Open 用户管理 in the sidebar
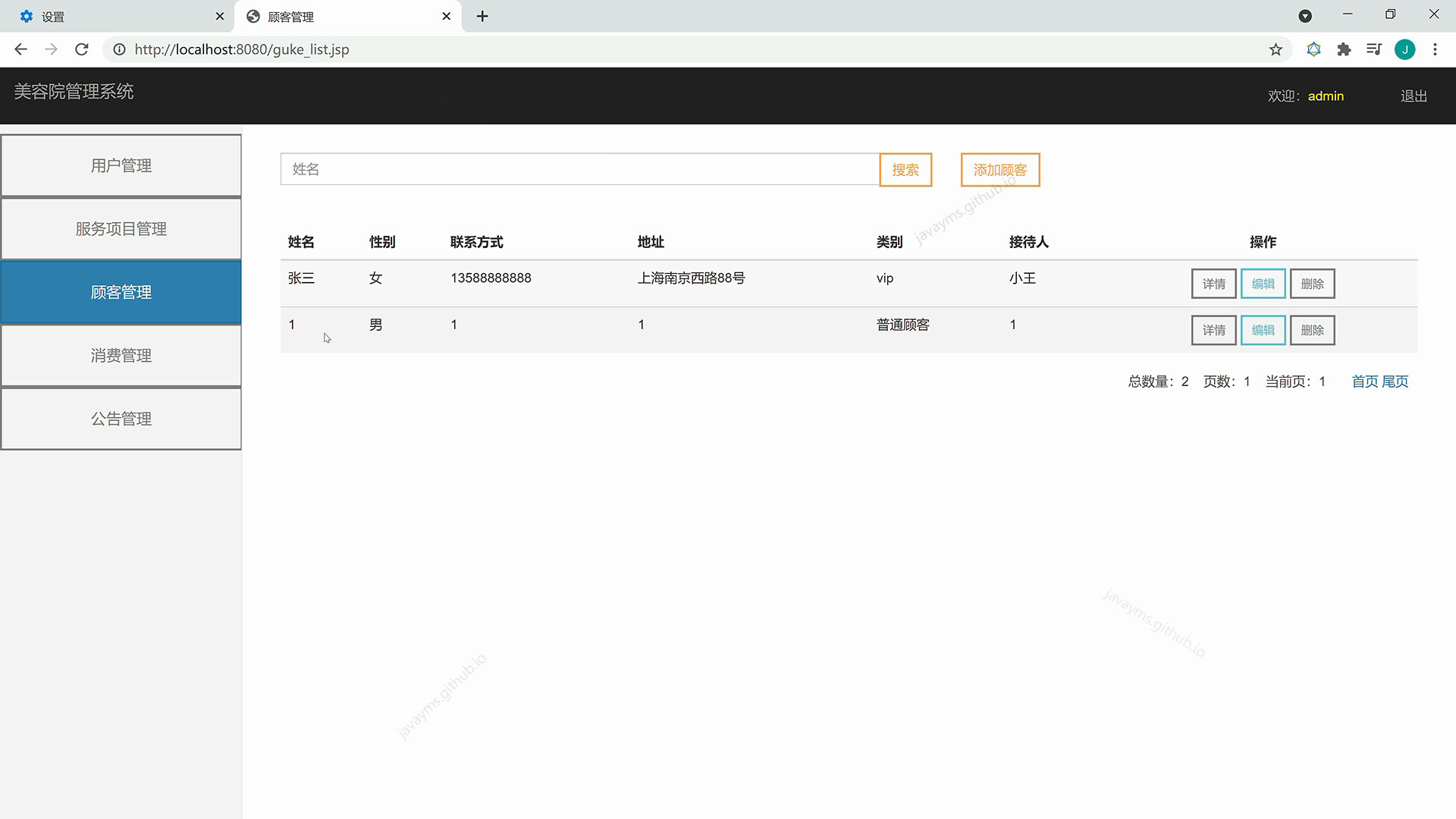This screenshot has width=1456, height=819. click(121, 165)
